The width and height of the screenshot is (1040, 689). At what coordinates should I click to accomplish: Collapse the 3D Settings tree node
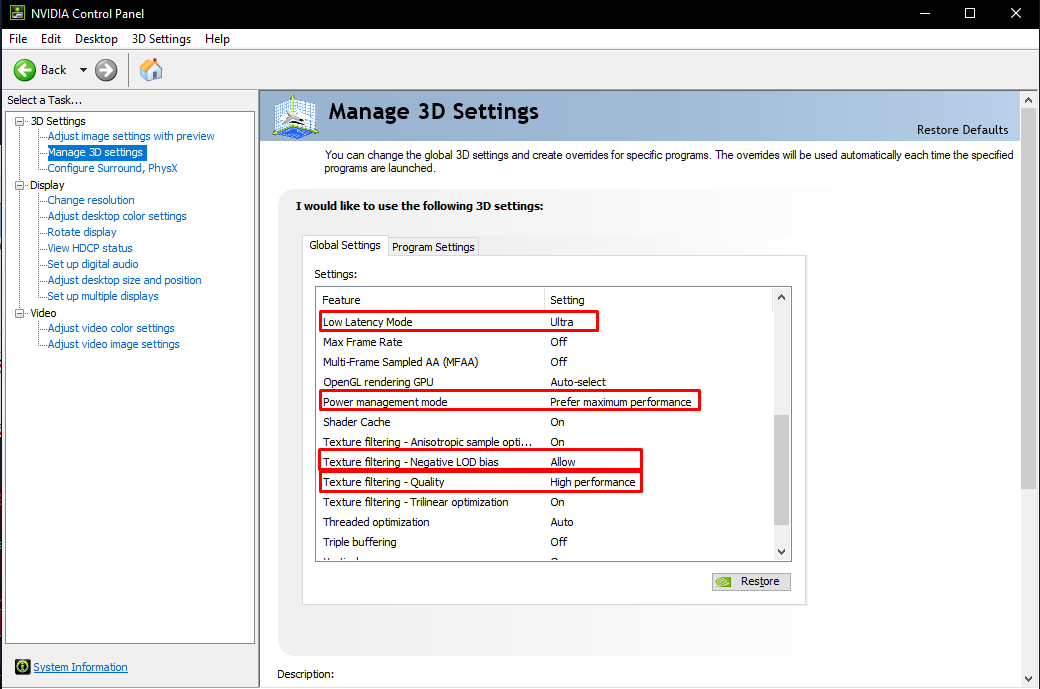tap(20, 121)
